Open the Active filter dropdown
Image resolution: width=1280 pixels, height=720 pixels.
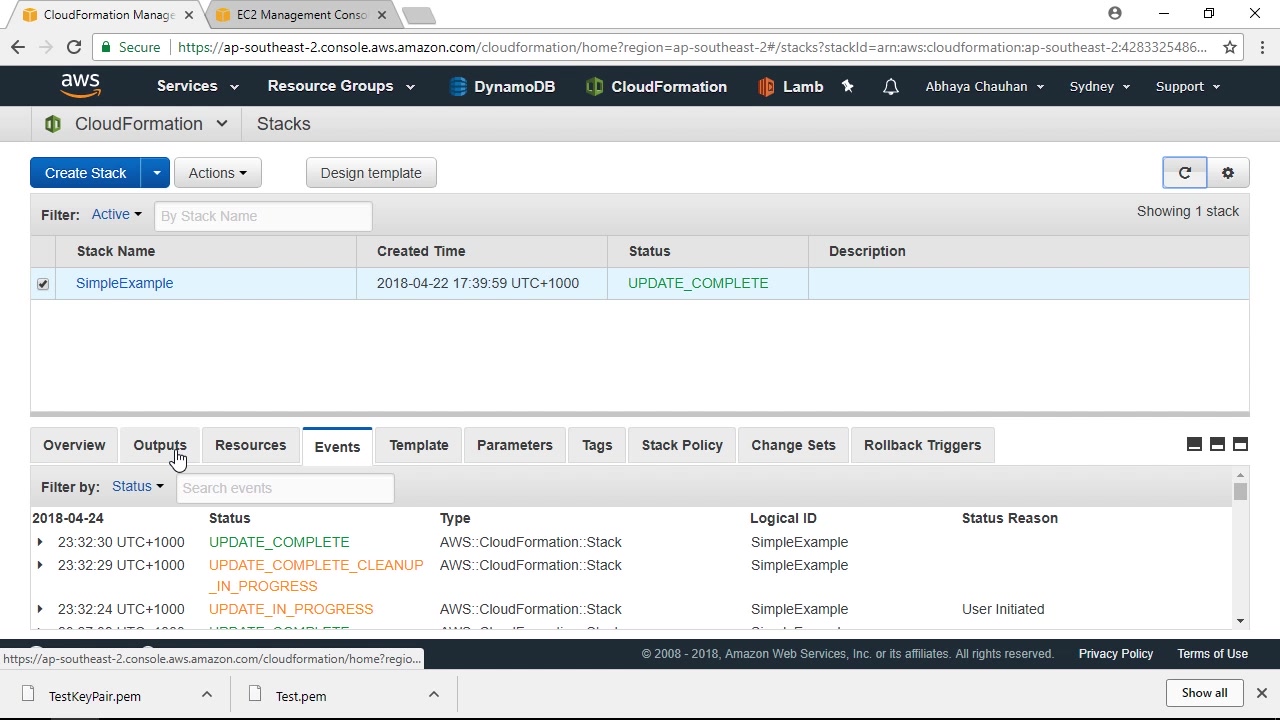pyautogui.click(x=116, y=214)
